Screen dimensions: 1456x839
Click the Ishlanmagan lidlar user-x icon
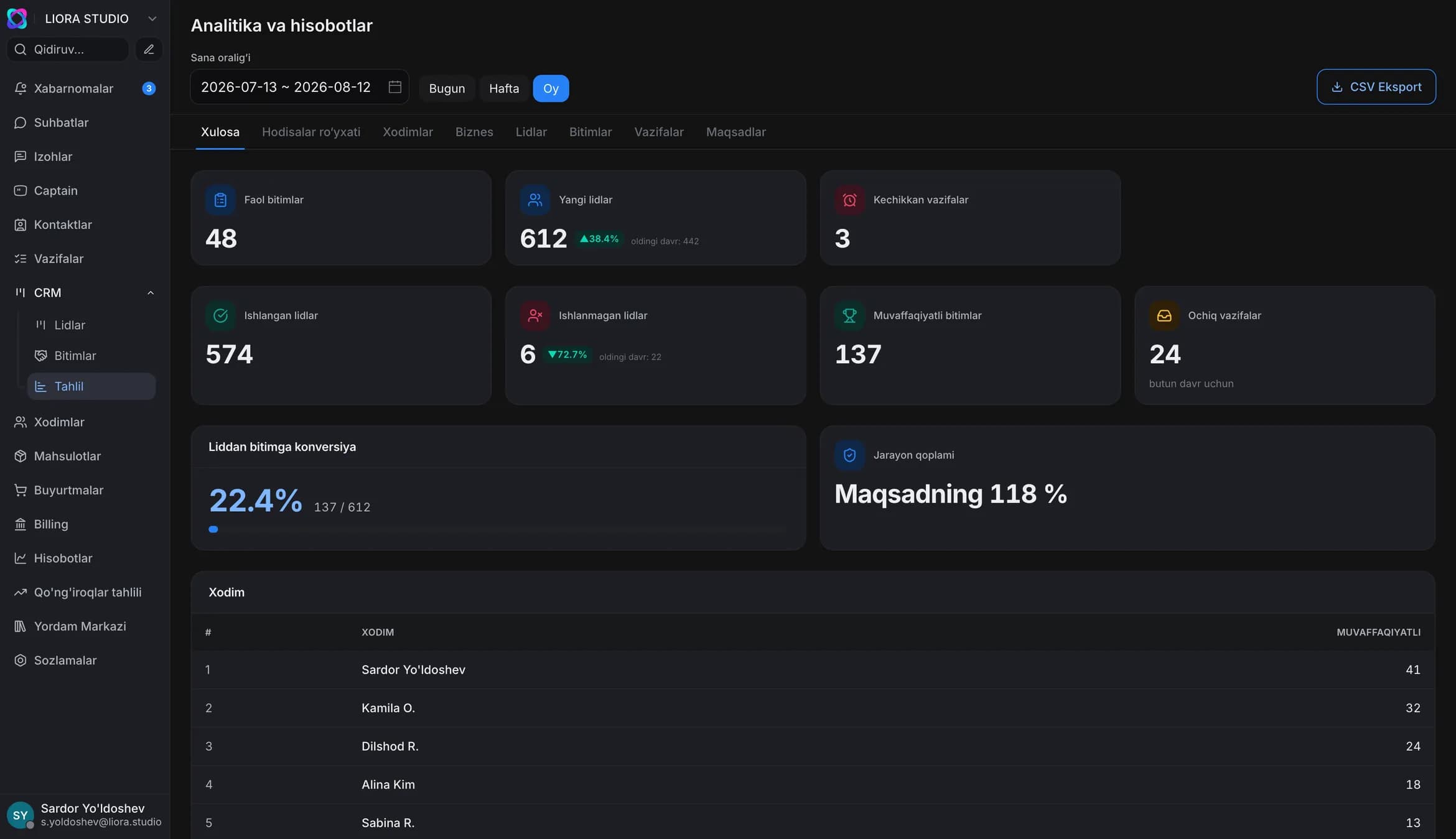pyautogui.click(x=535, y=315)
